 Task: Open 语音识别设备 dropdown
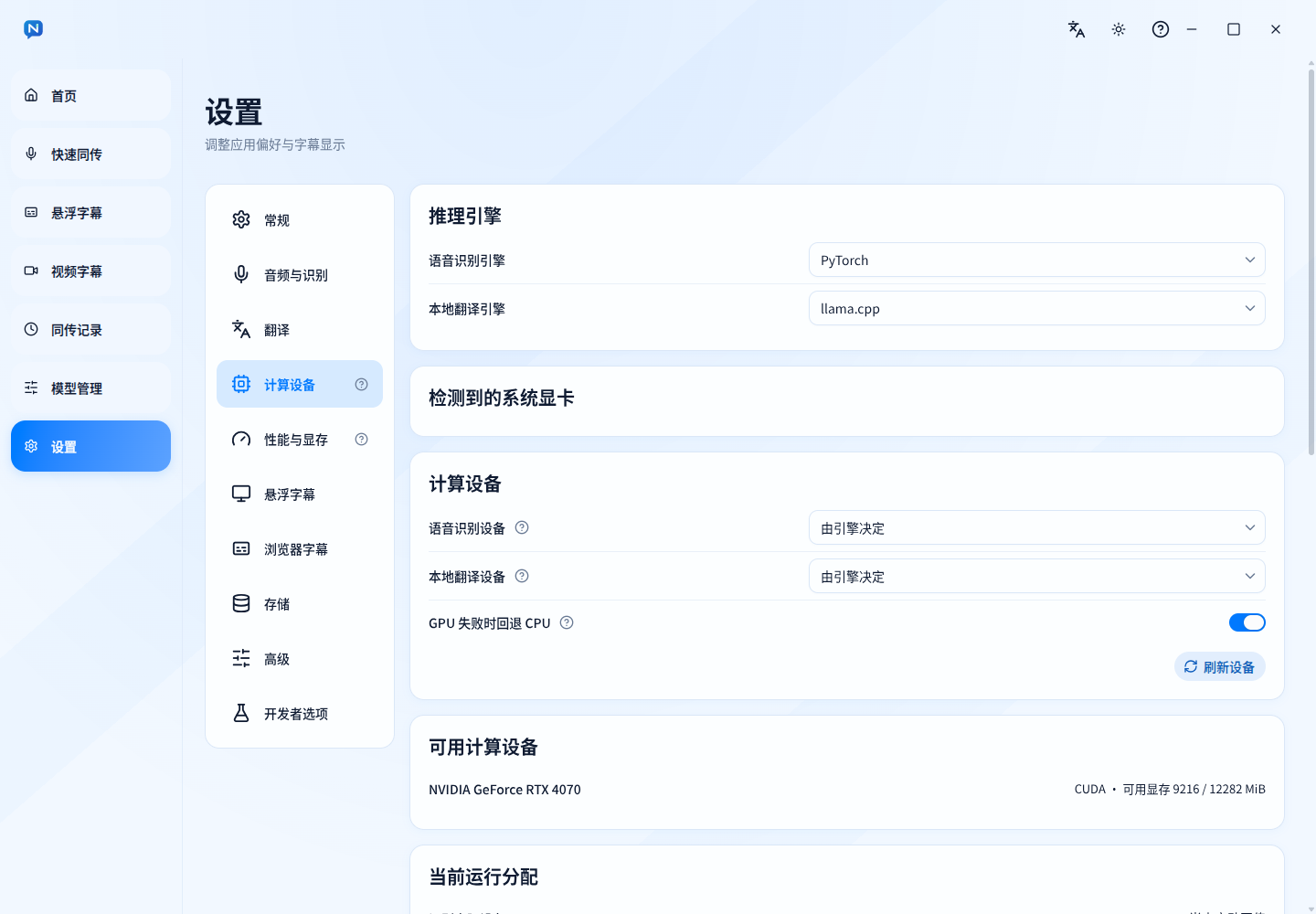(1037, 527)
